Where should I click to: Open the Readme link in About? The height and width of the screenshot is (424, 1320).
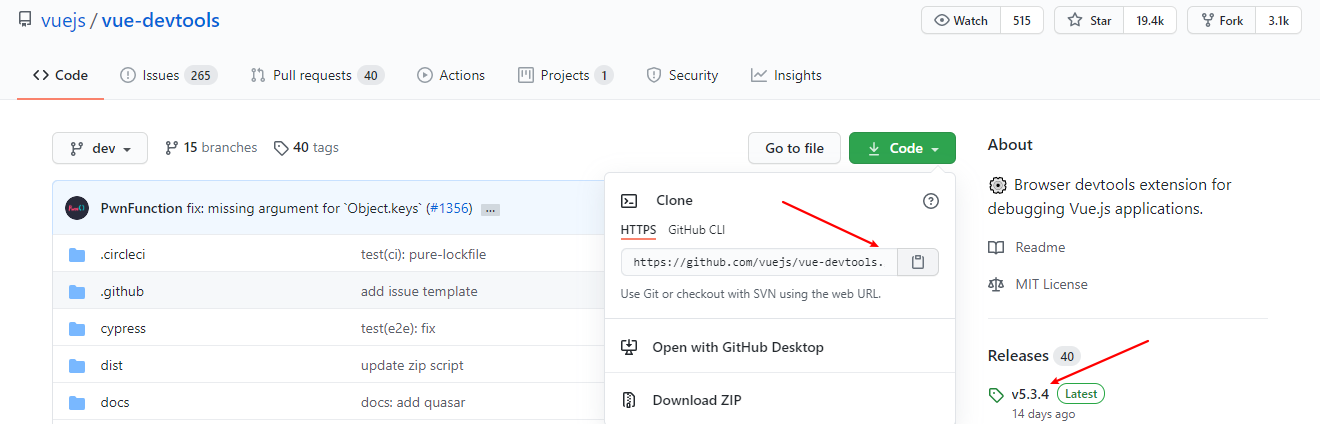pos(1040,247)
